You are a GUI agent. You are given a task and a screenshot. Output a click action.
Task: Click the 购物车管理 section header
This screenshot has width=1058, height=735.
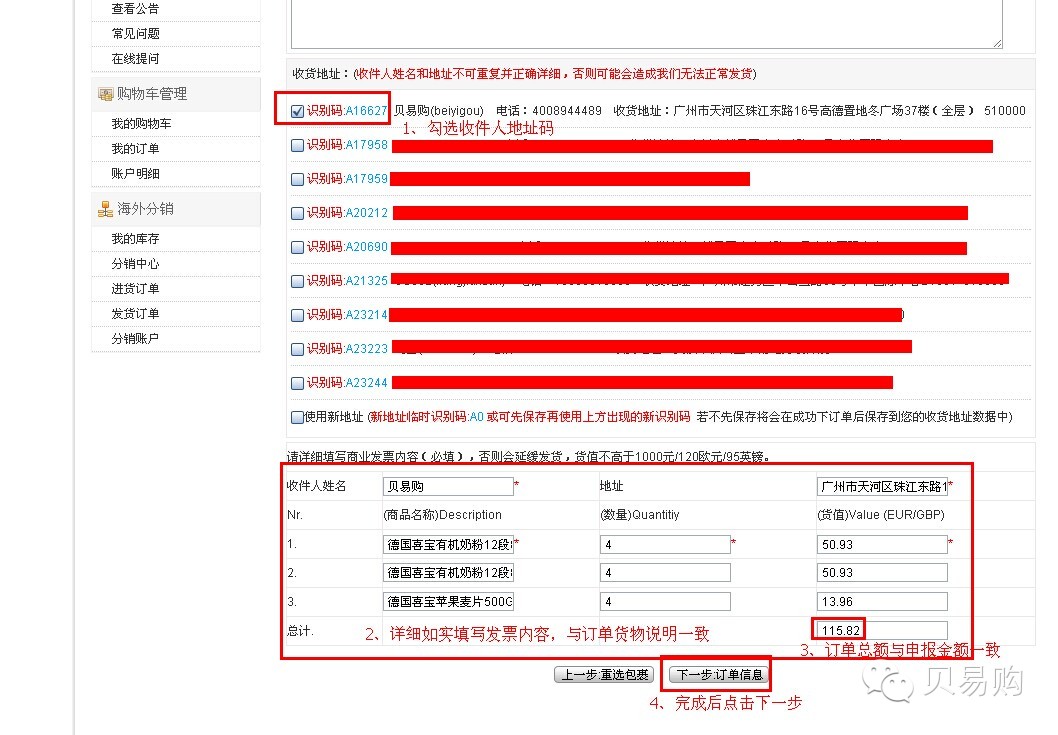[x=175, y=94]
